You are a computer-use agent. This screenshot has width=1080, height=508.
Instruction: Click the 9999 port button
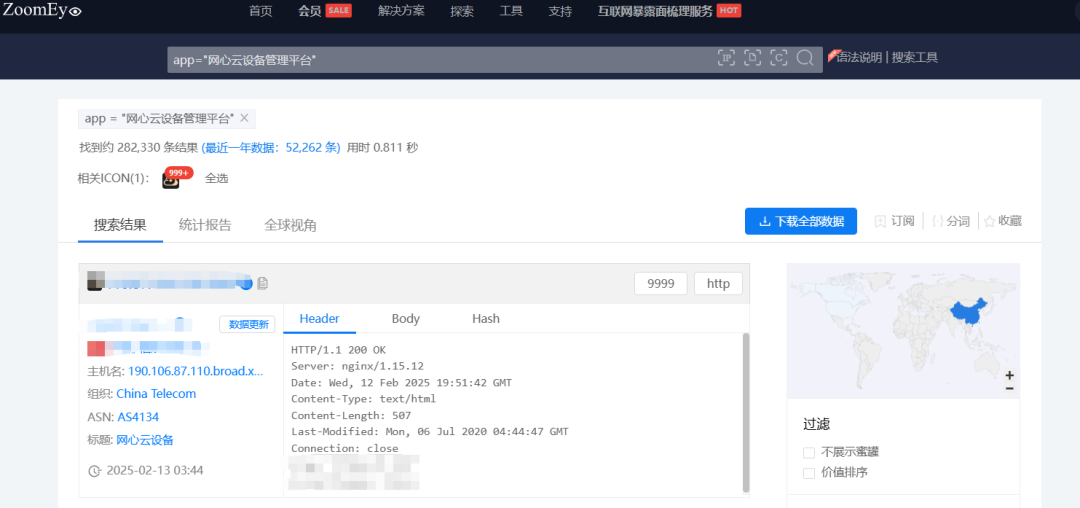point(661,284)
